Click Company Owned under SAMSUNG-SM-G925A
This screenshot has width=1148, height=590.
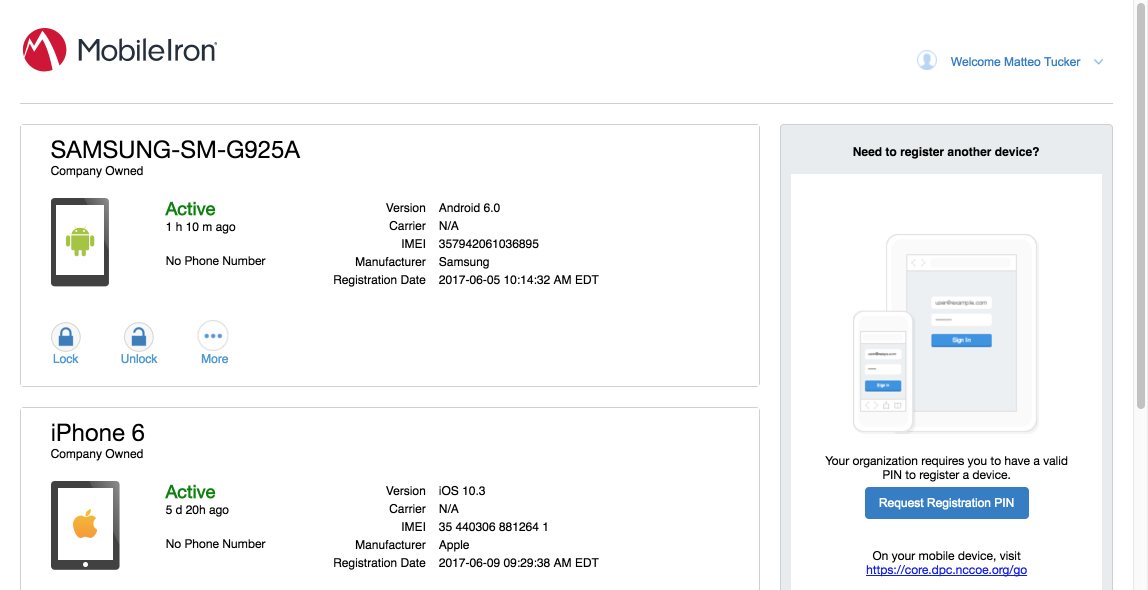pos(97,171)
